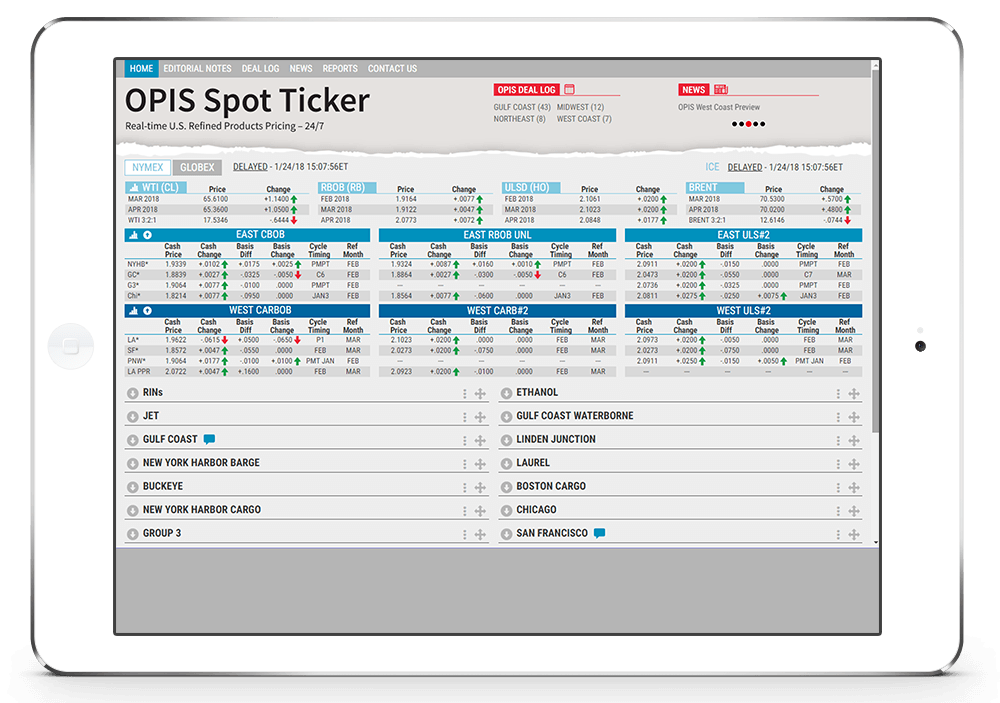Expand the LINDEN JUNCTION panel
Image resolution: width=1000 pixels, height=703 pixels.
[506, 439]
